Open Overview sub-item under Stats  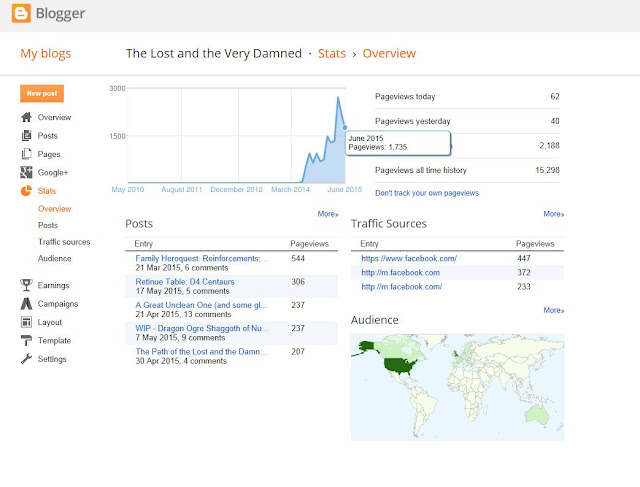click(55, 209)
